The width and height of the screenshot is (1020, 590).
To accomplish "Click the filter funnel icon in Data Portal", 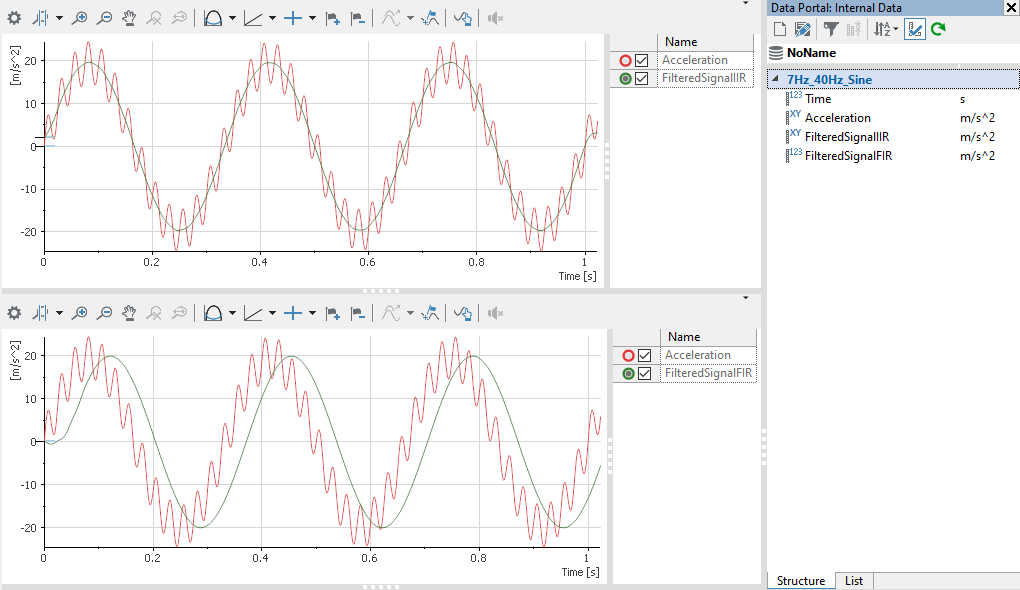I will click(x=830, y=29).
